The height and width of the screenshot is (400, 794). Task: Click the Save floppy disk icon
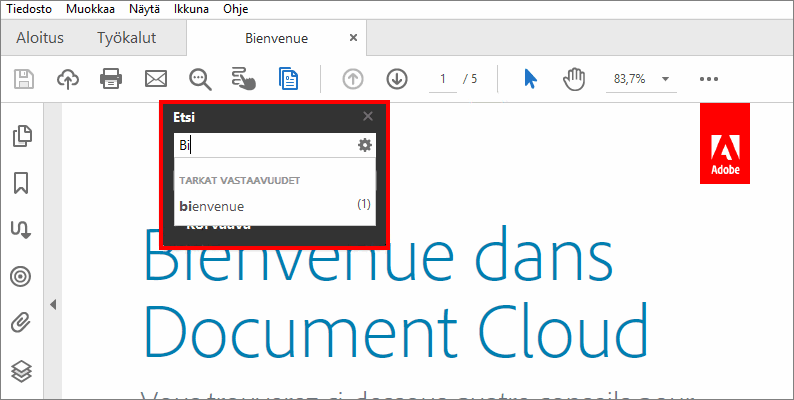(24, 79)
